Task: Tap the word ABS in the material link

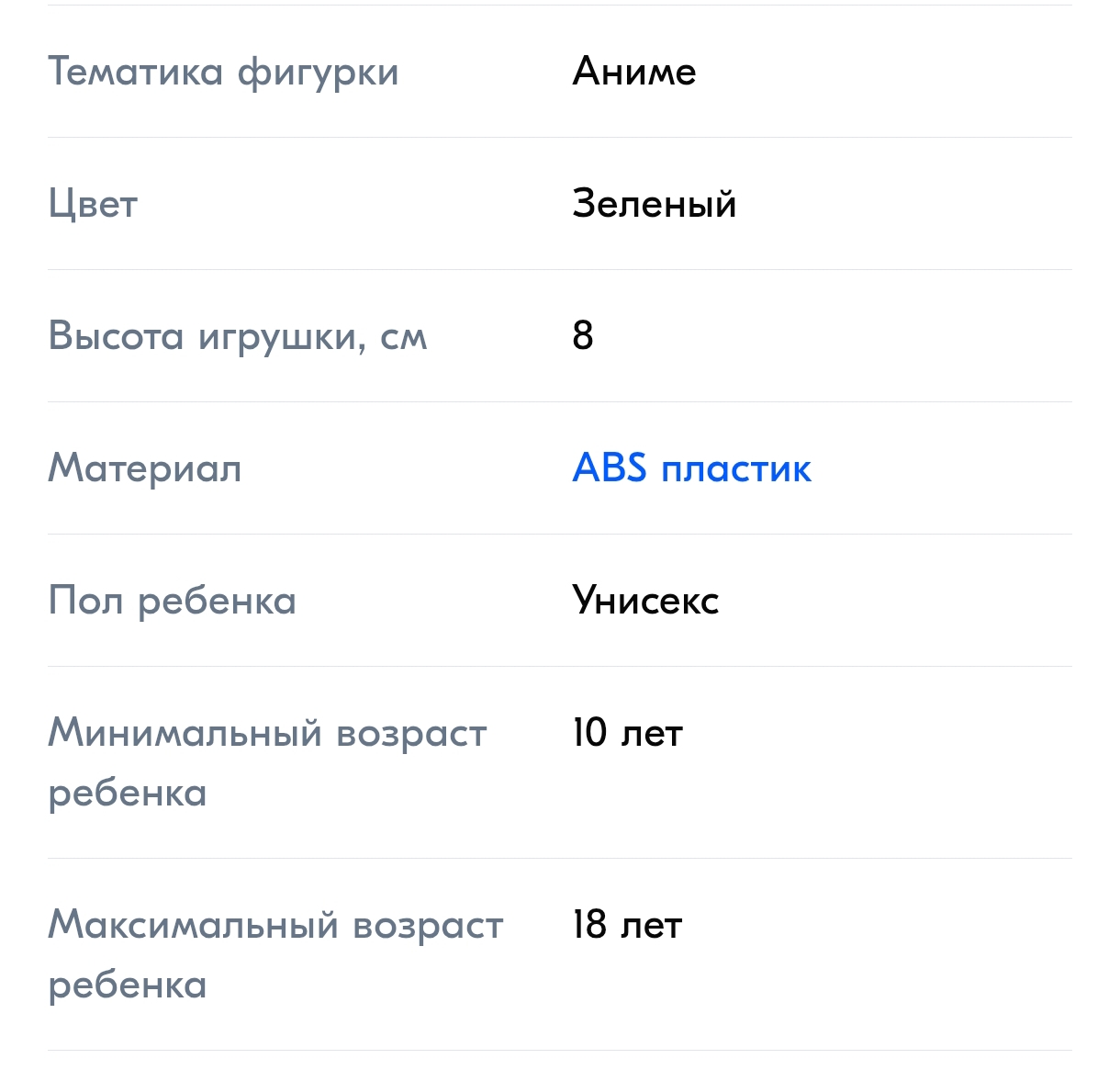Action: tap(610, 467)
